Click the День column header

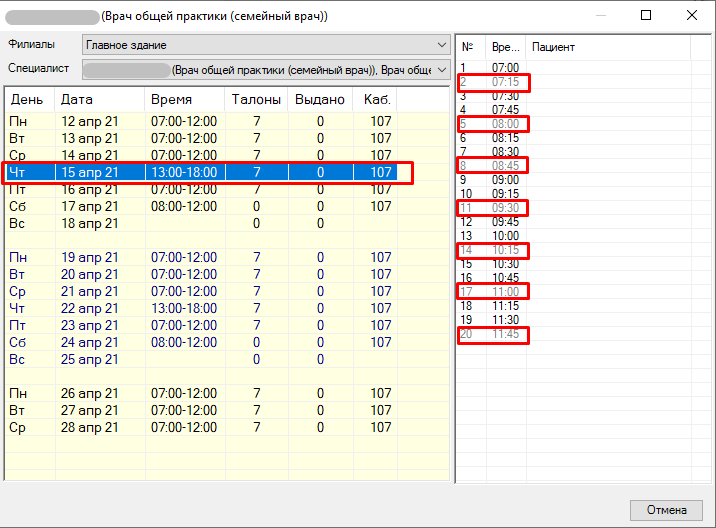(30, 100)
